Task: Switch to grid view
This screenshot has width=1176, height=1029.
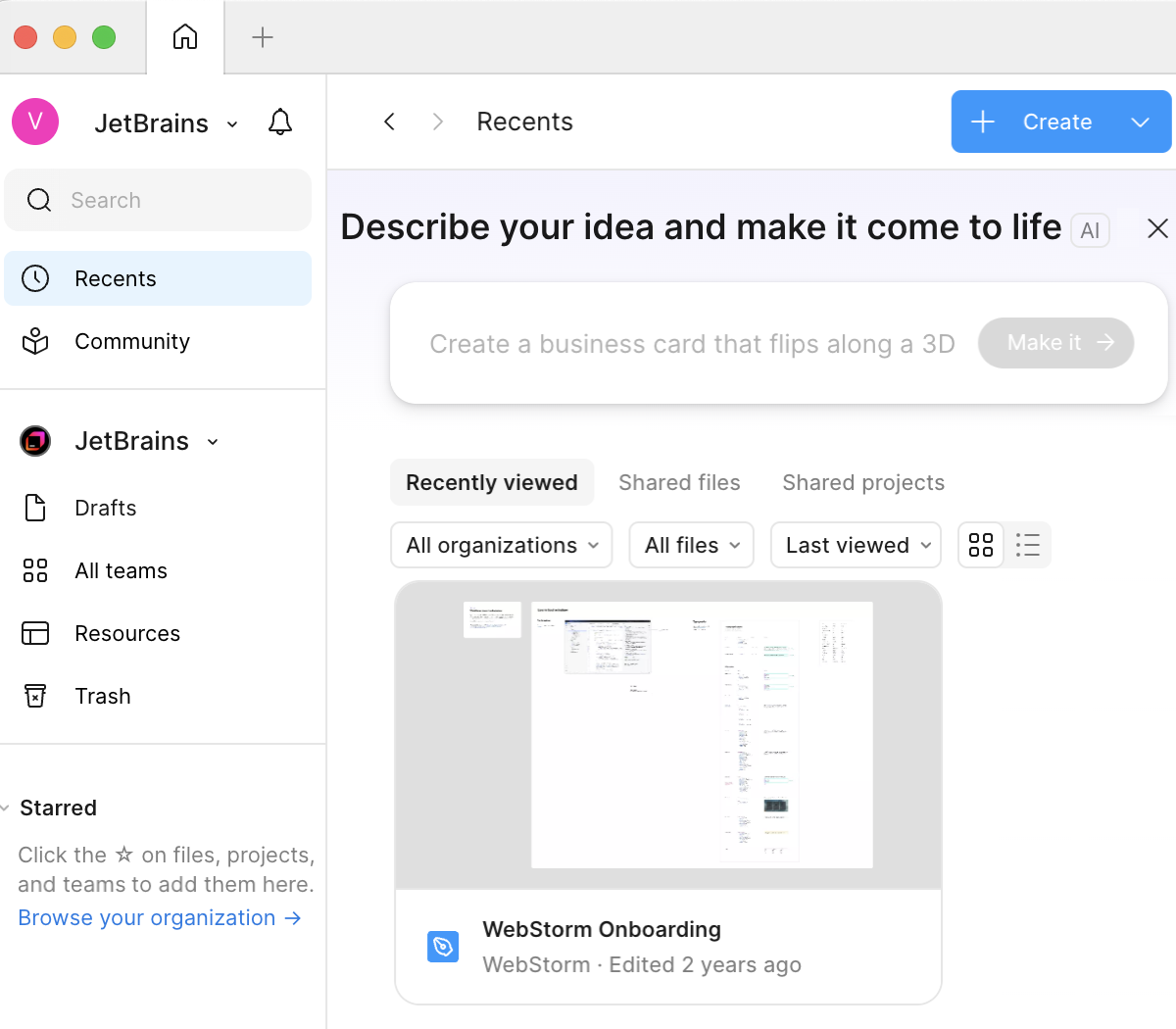Action: 981,545
